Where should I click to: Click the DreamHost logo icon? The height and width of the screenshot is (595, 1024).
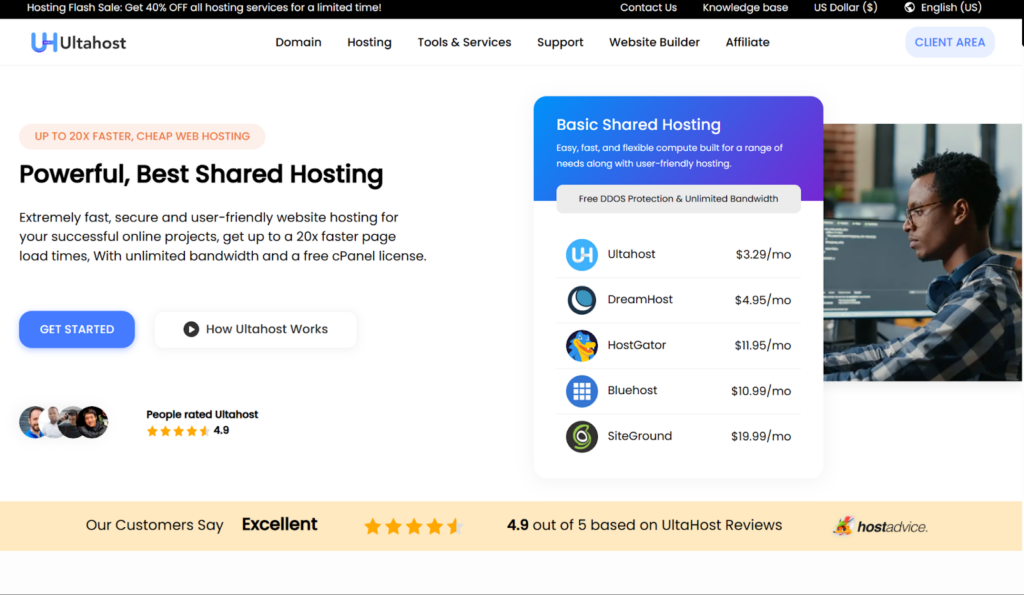click(x=581, y=300)
